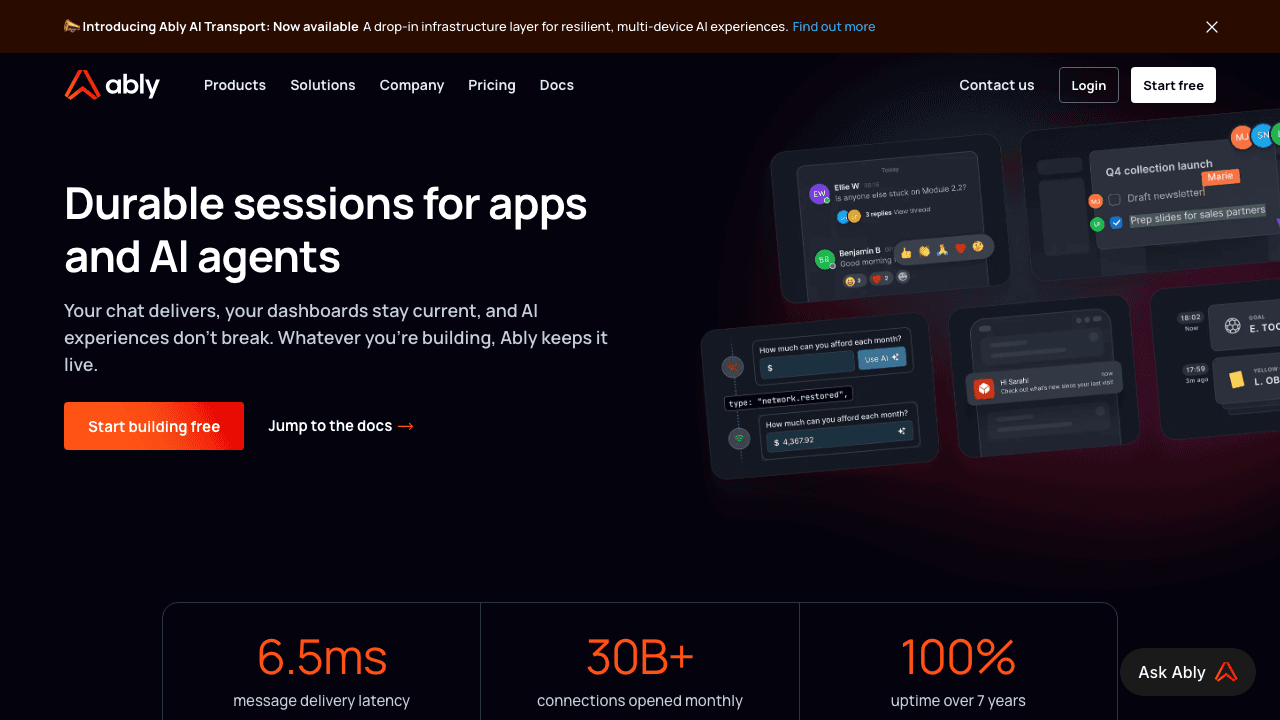Open the Products dropdown menu
The image size is (1280, 720).
tap(234, 85)
